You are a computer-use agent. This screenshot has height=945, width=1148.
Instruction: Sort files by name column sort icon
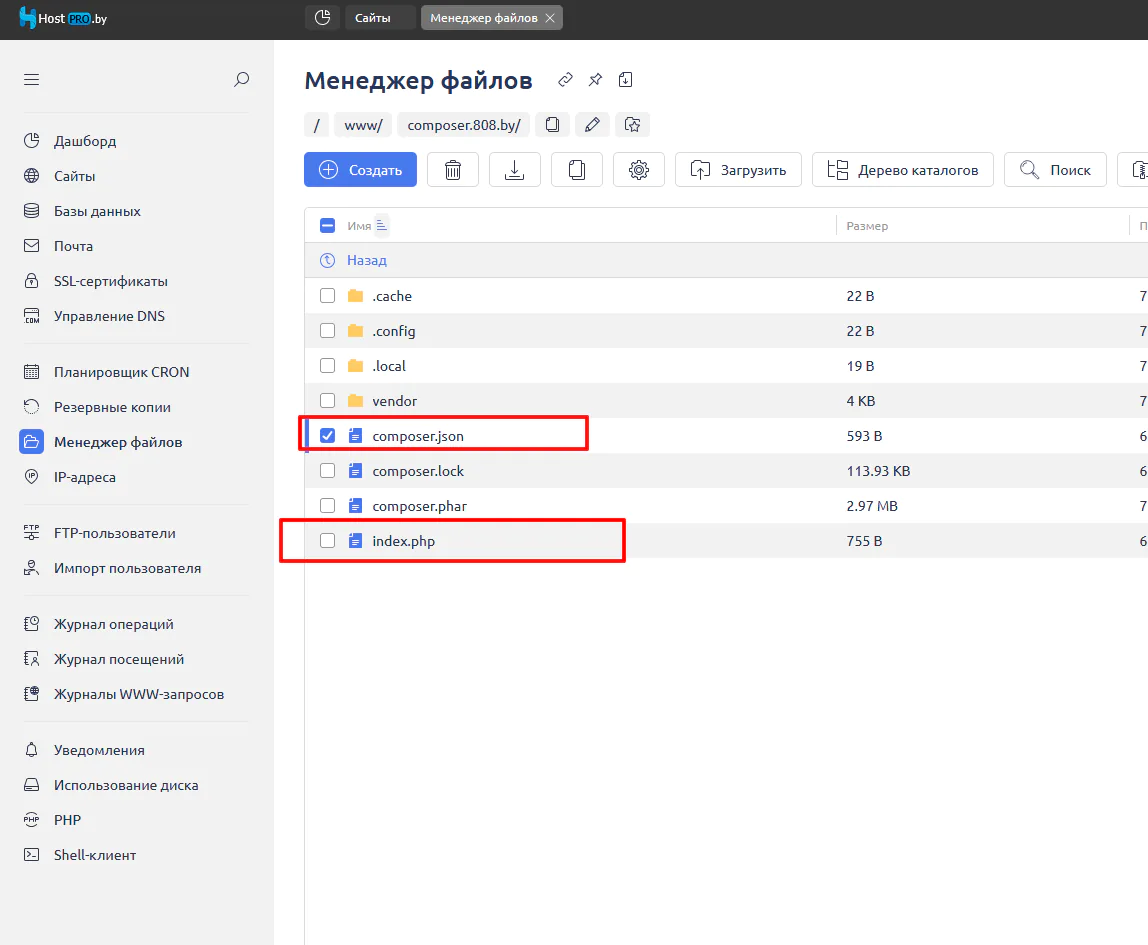point(381,226)
